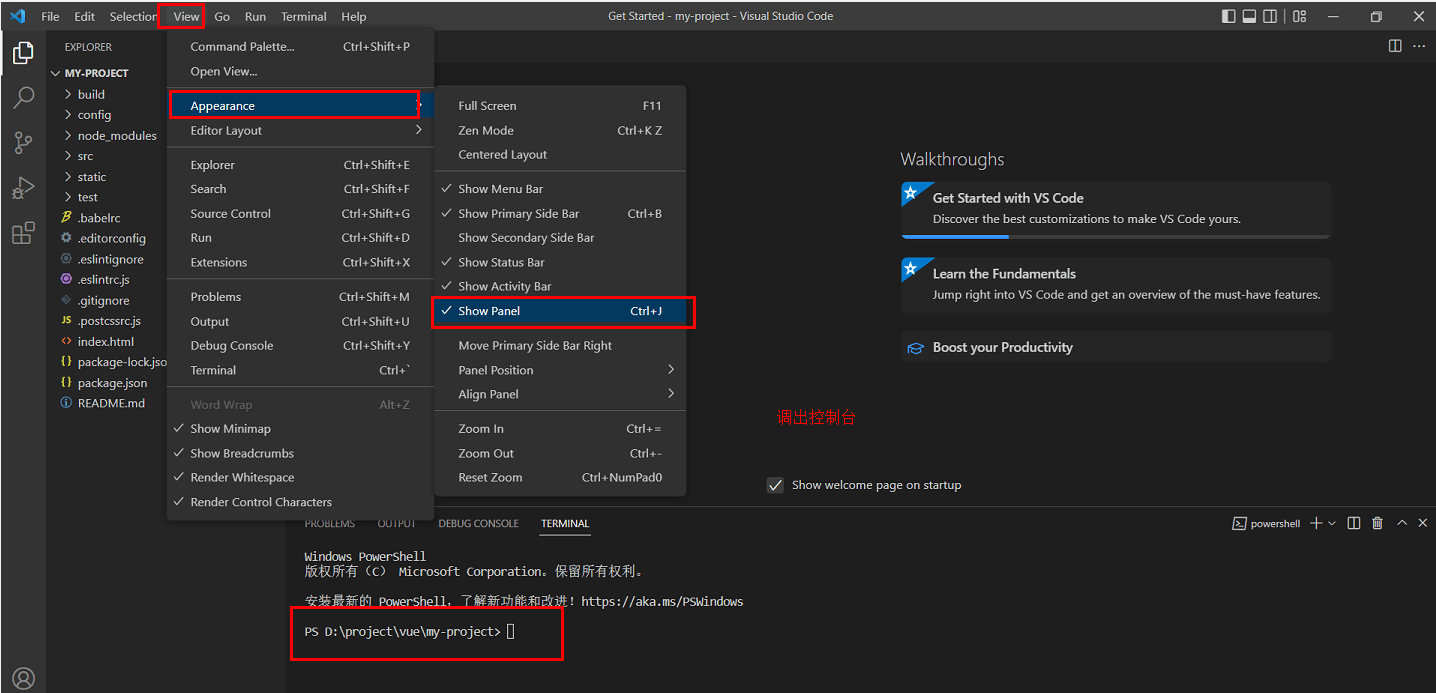Kill terminal with trash icon
Image resolution: width=1436 pixels, height=693 pixels.
click(1378, 523)
